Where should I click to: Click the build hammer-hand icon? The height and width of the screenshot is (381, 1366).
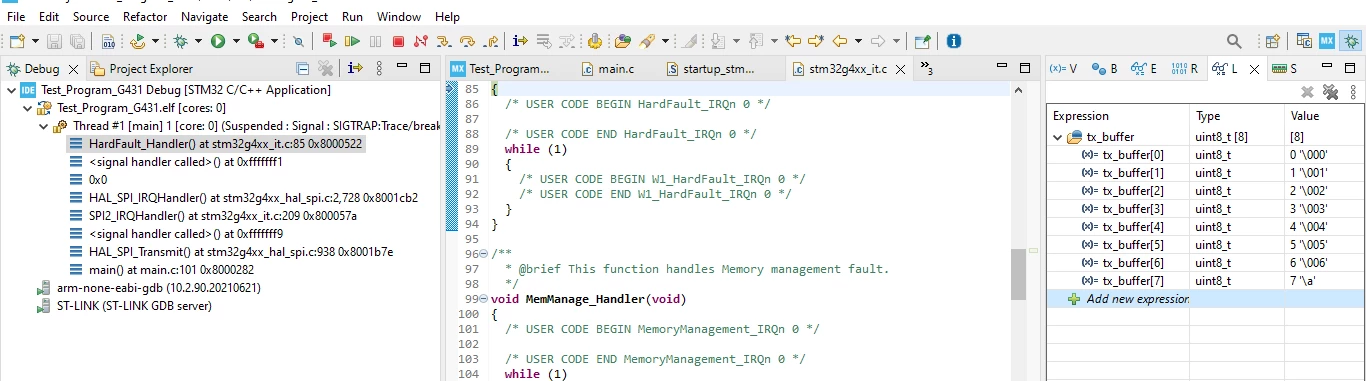[595, 41]
